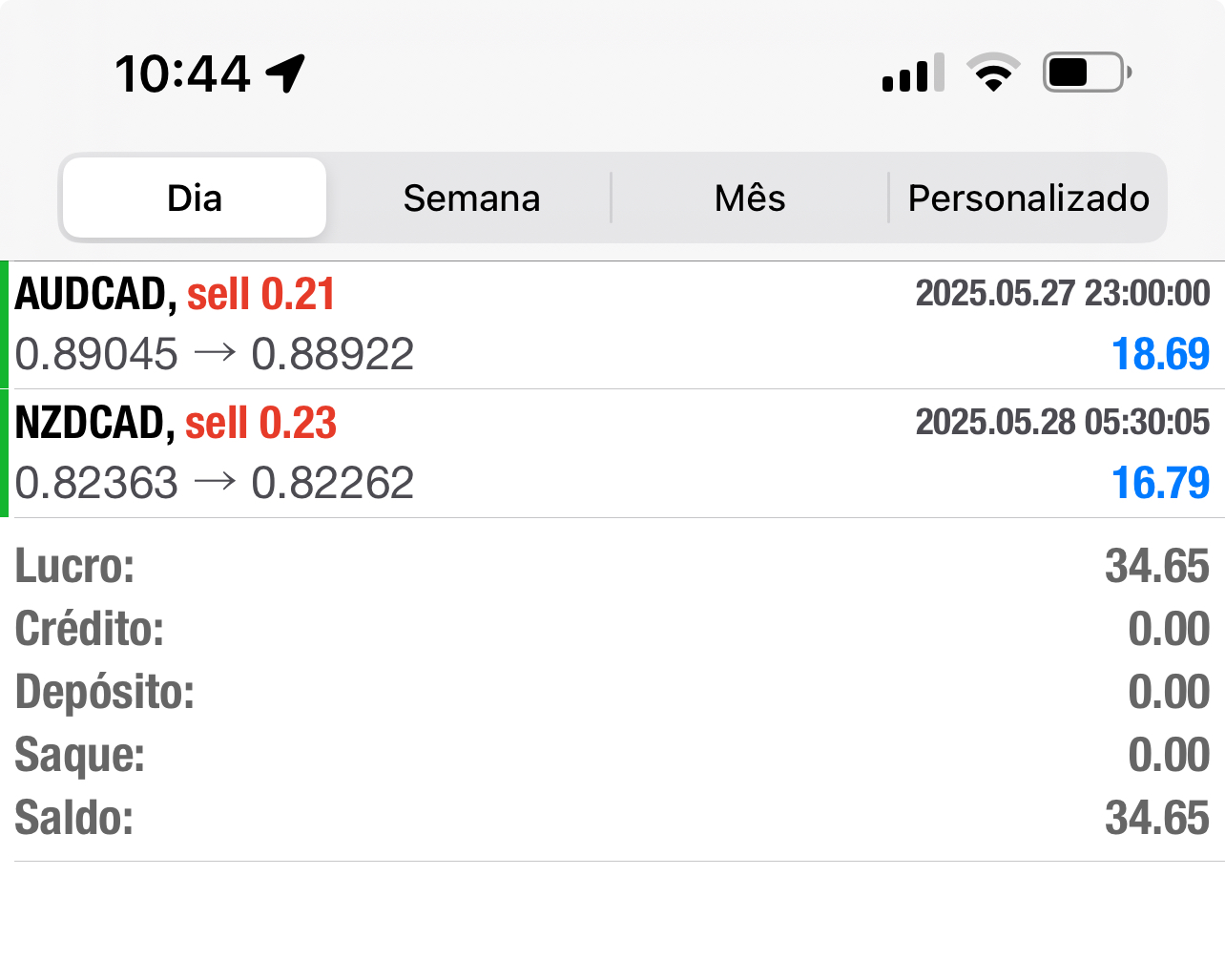Screen dimensions: 1225x980
Task: Tap the 2025.05.28 05:30:05 timestamp
Action: [1062, 423]
